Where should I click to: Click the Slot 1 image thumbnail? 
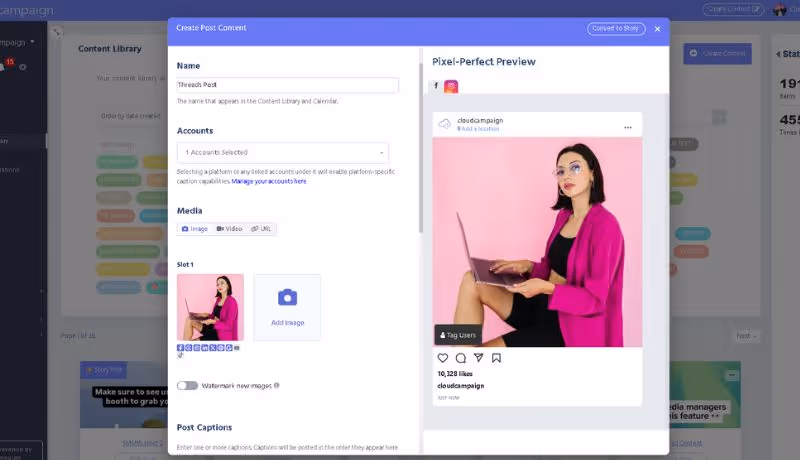click(x=210, y=308)
